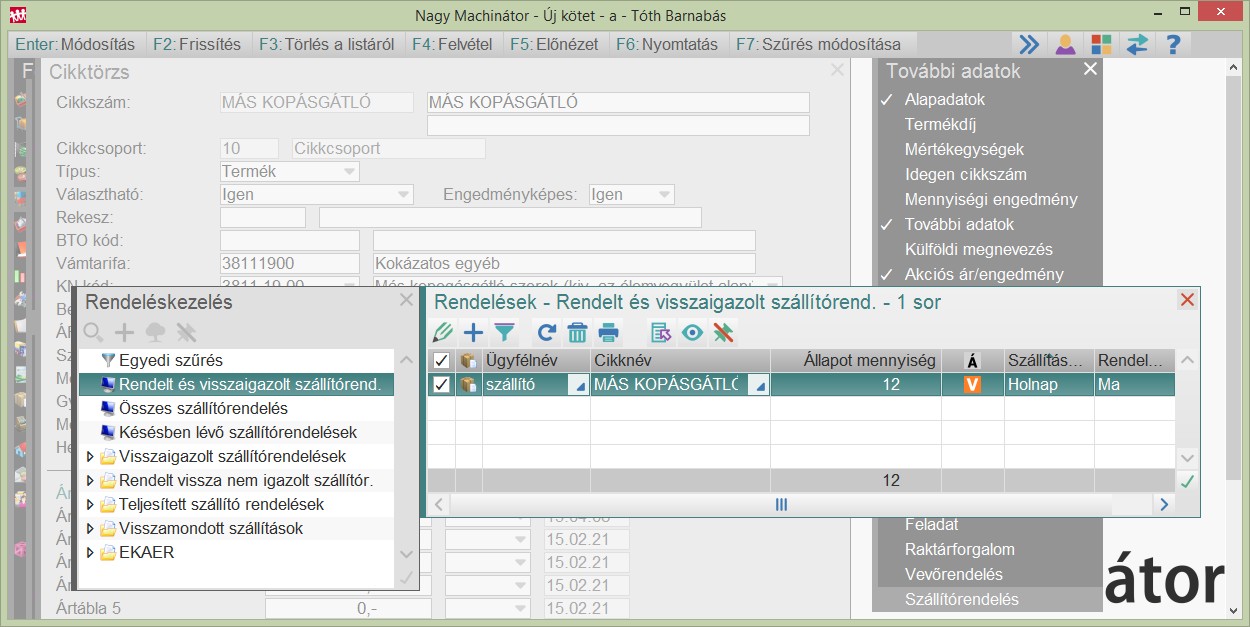Open the szállító cell dropdown triangle
The height and width of the screenshot is (627, 1250).
click(579, 386)
